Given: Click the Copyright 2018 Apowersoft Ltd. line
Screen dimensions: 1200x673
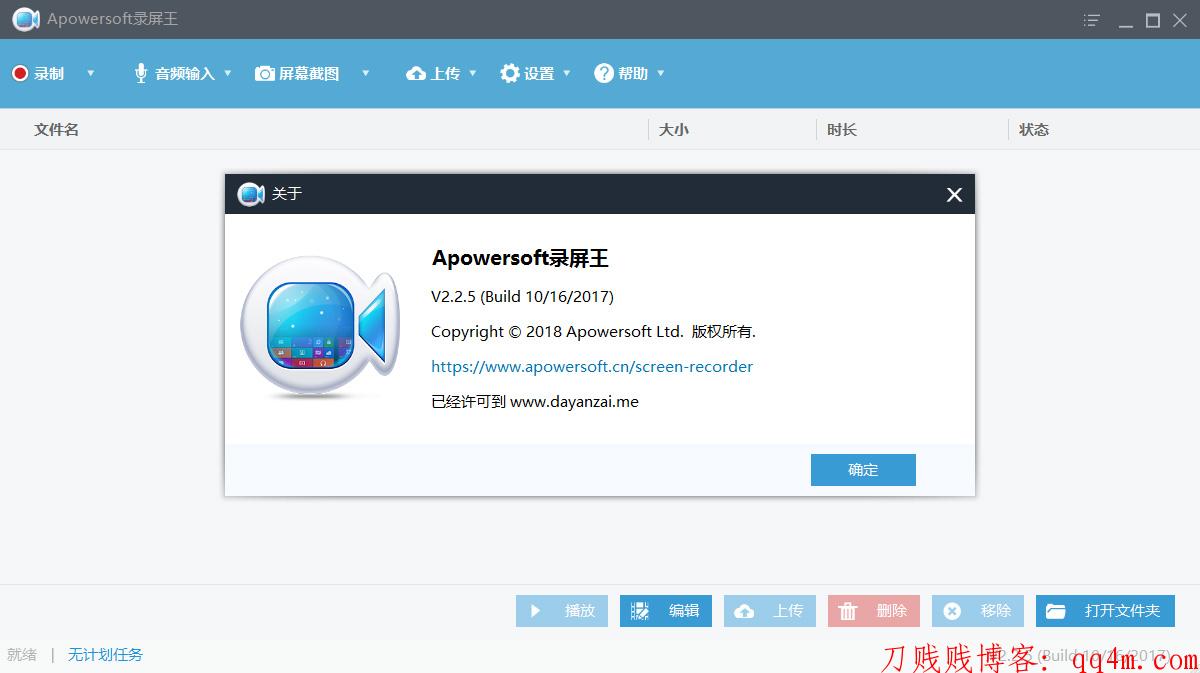Looking at the screenshot, I should click(593, 331).
